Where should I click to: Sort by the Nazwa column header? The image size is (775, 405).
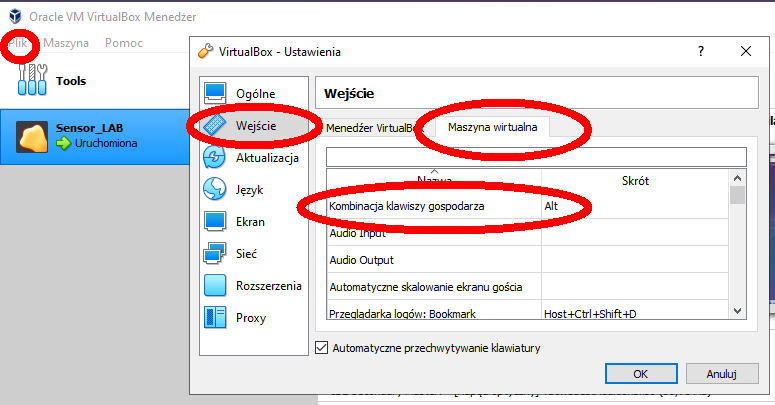click(x=434, y=180)
